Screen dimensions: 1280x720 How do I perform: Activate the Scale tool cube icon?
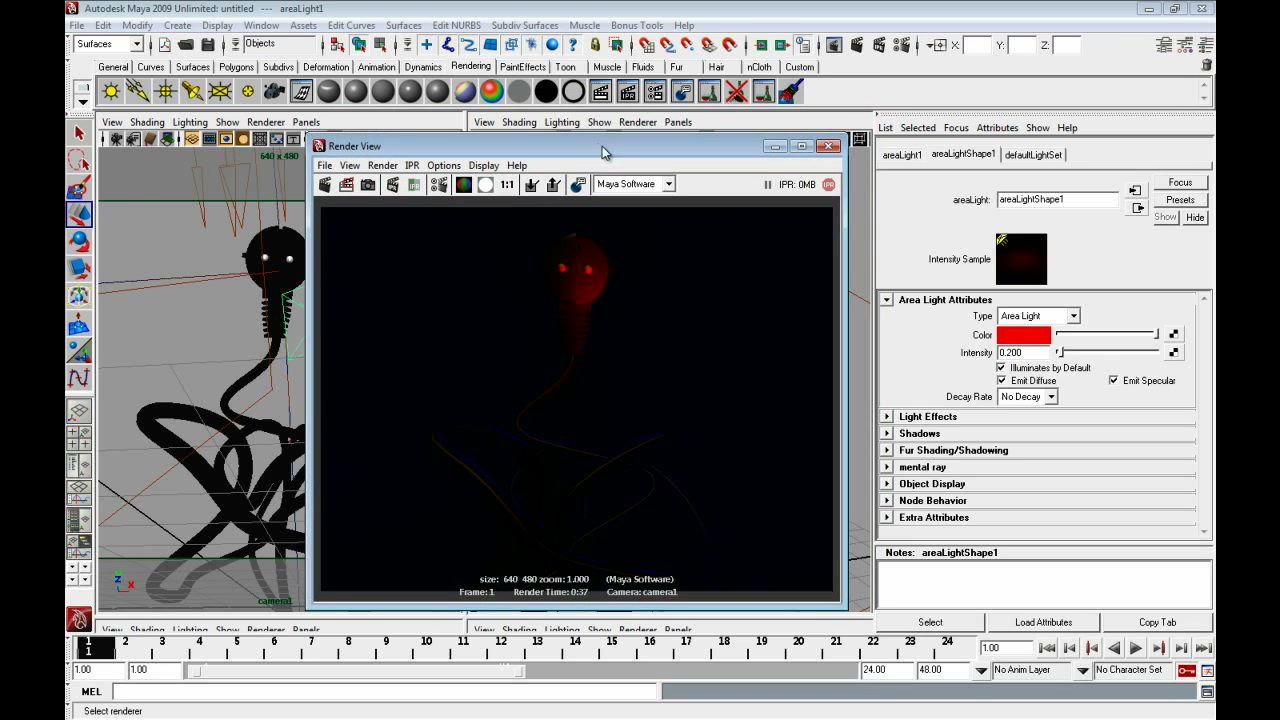pyautogui.click(x=79, y=268)
